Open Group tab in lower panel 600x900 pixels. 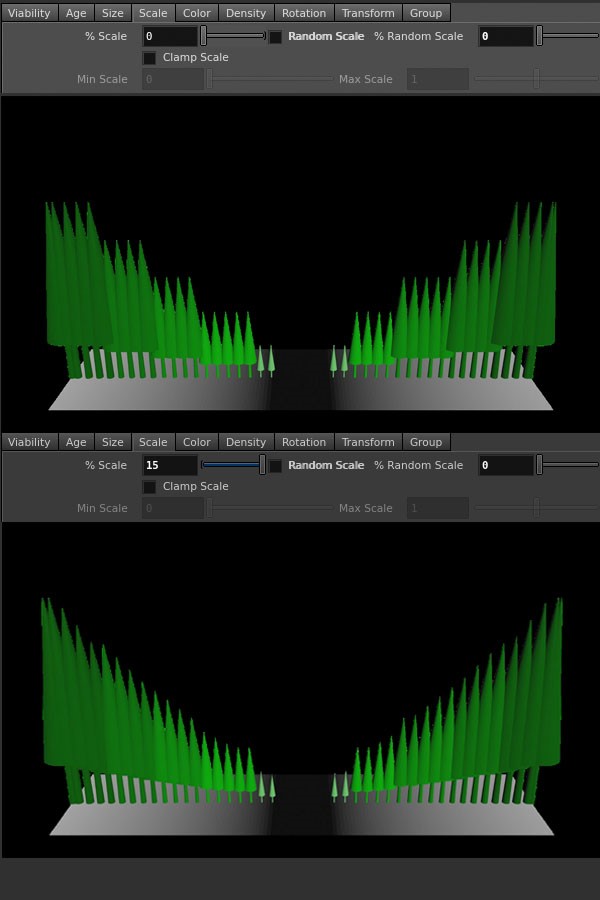[x=426, y=442]
